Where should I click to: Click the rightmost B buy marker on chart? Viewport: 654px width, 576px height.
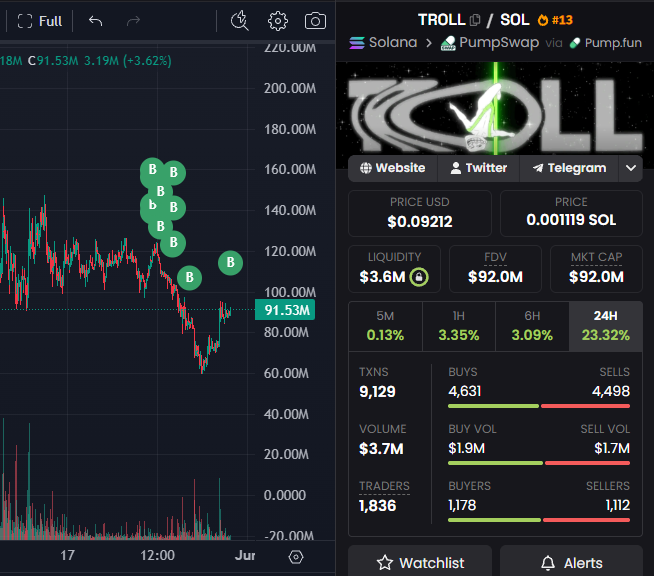pyautogui.click(x=230, y=263)
